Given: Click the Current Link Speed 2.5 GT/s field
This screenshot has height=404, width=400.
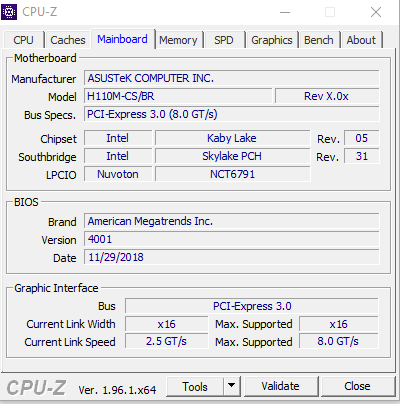Looking at the screenshot, I should [x=166, y=341].
